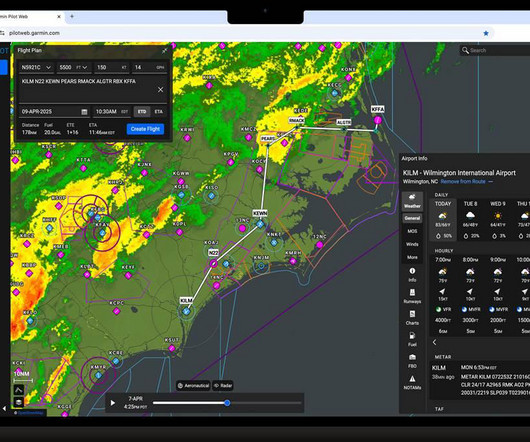Screen dimensions: 530x442
Task: Click the 14 GPH fuel burn field
Action: (149, 68)
